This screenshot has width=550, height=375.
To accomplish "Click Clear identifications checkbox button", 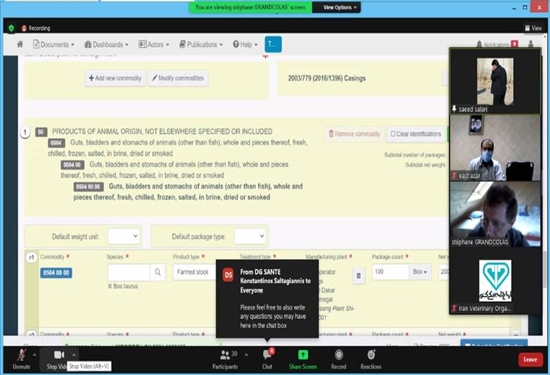I will (416, 134).
